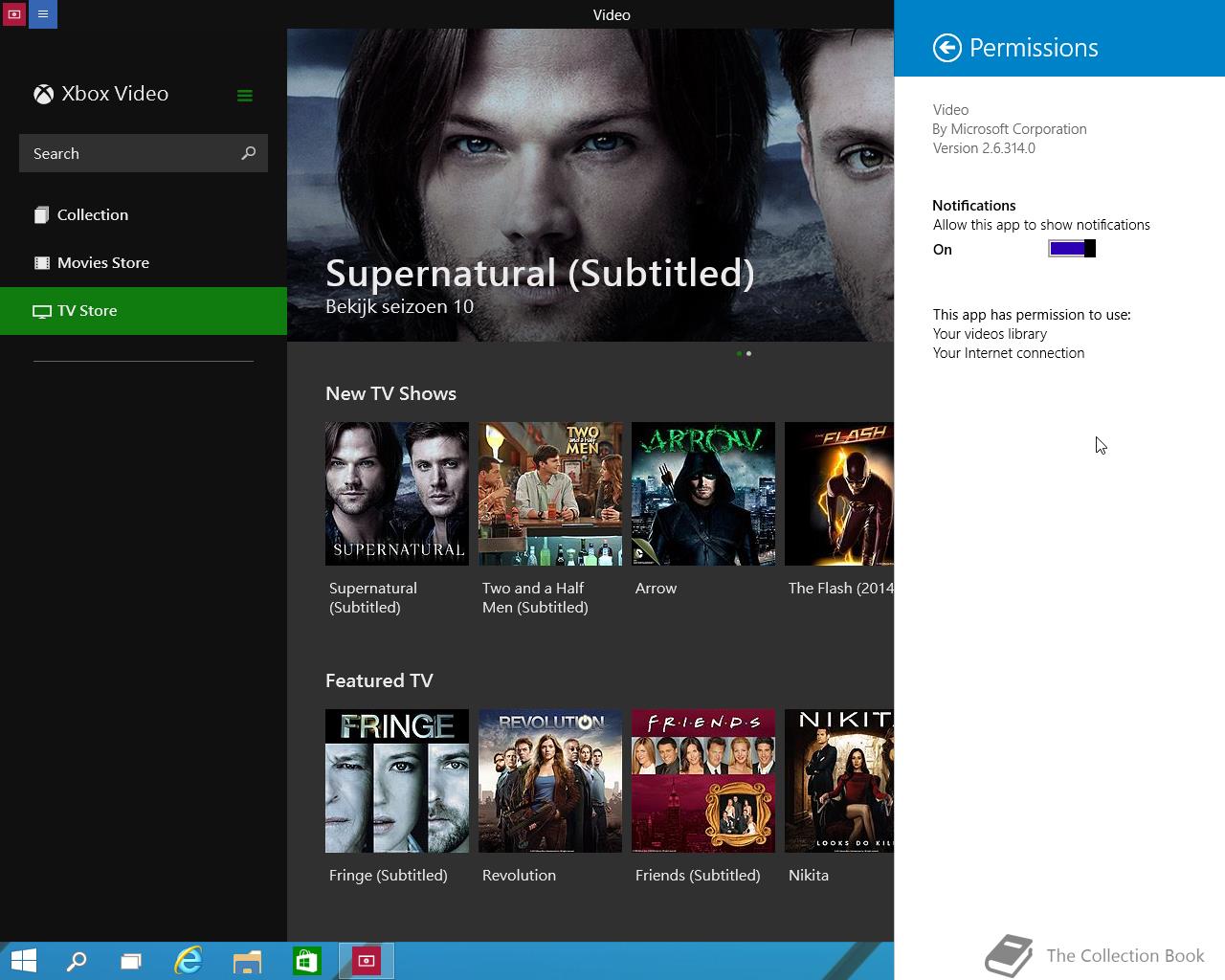This screenshot has height=980, width=1225.
Task: Open the Supernatural show thumbnail
Action: 397,494
